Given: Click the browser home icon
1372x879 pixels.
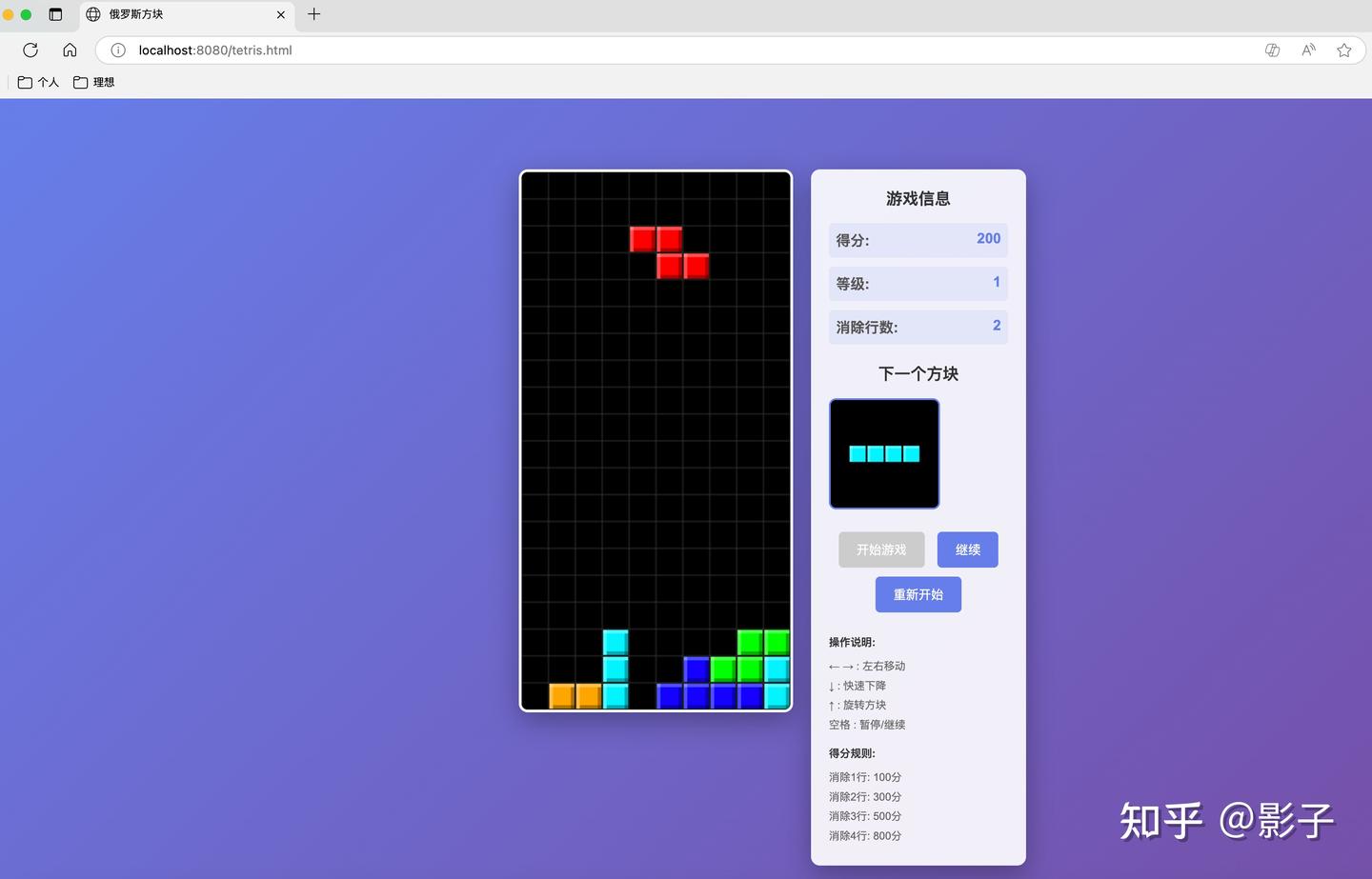Looking at the screenshot, I should (69, 50).
